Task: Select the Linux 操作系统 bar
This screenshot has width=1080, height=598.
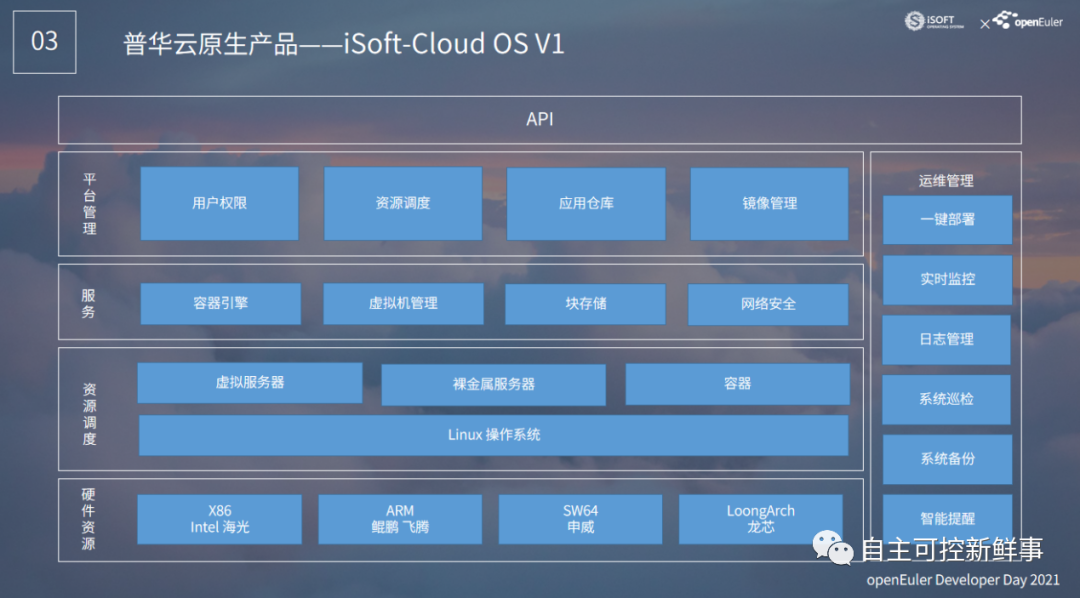Action: tap(493, 435)
